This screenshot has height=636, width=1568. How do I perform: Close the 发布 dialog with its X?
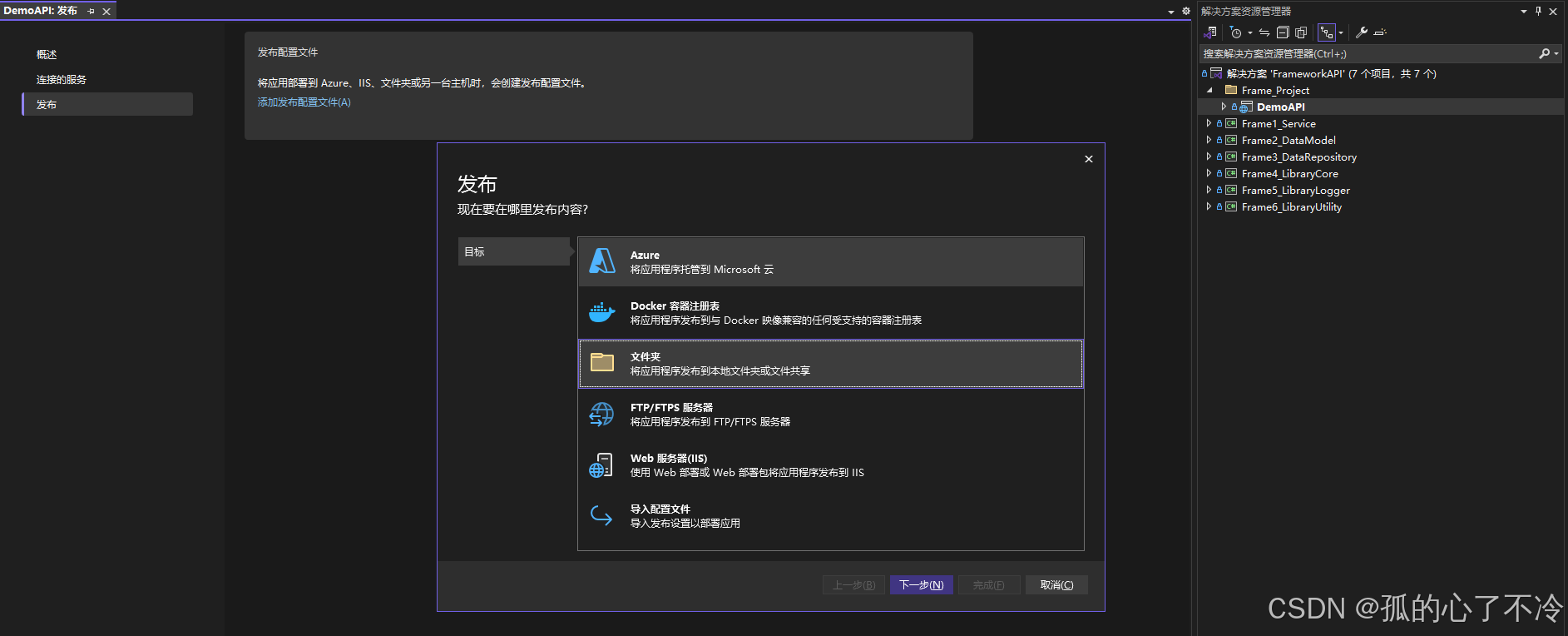click(x=1089, y=159)
